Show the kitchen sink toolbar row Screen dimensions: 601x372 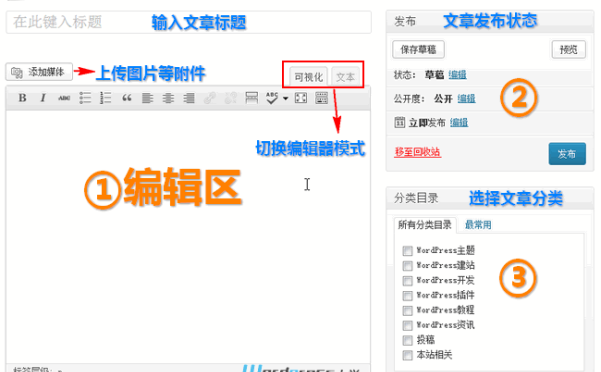tap(321, 98)
